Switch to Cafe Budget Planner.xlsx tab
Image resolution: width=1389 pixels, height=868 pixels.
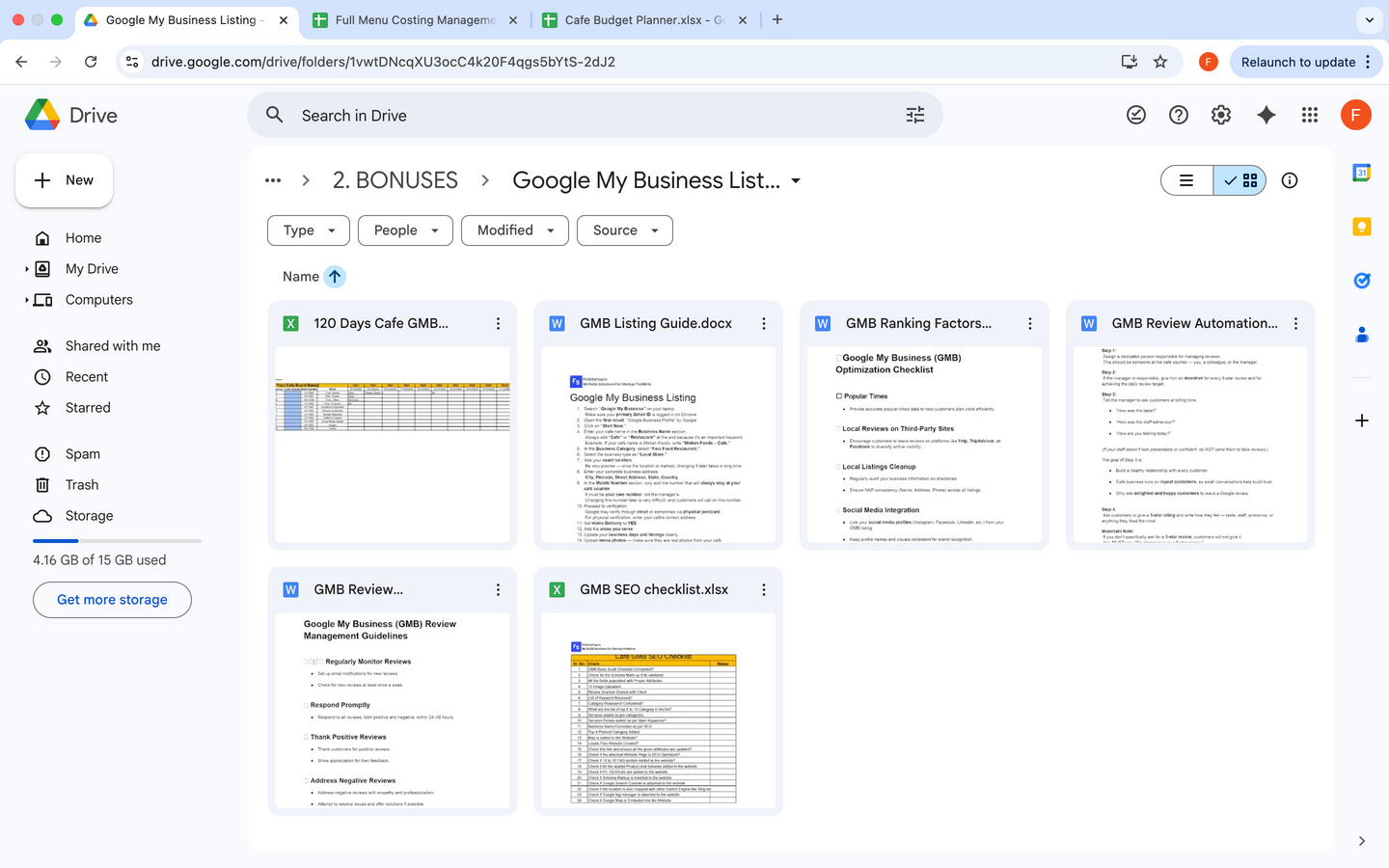point(643,20)
